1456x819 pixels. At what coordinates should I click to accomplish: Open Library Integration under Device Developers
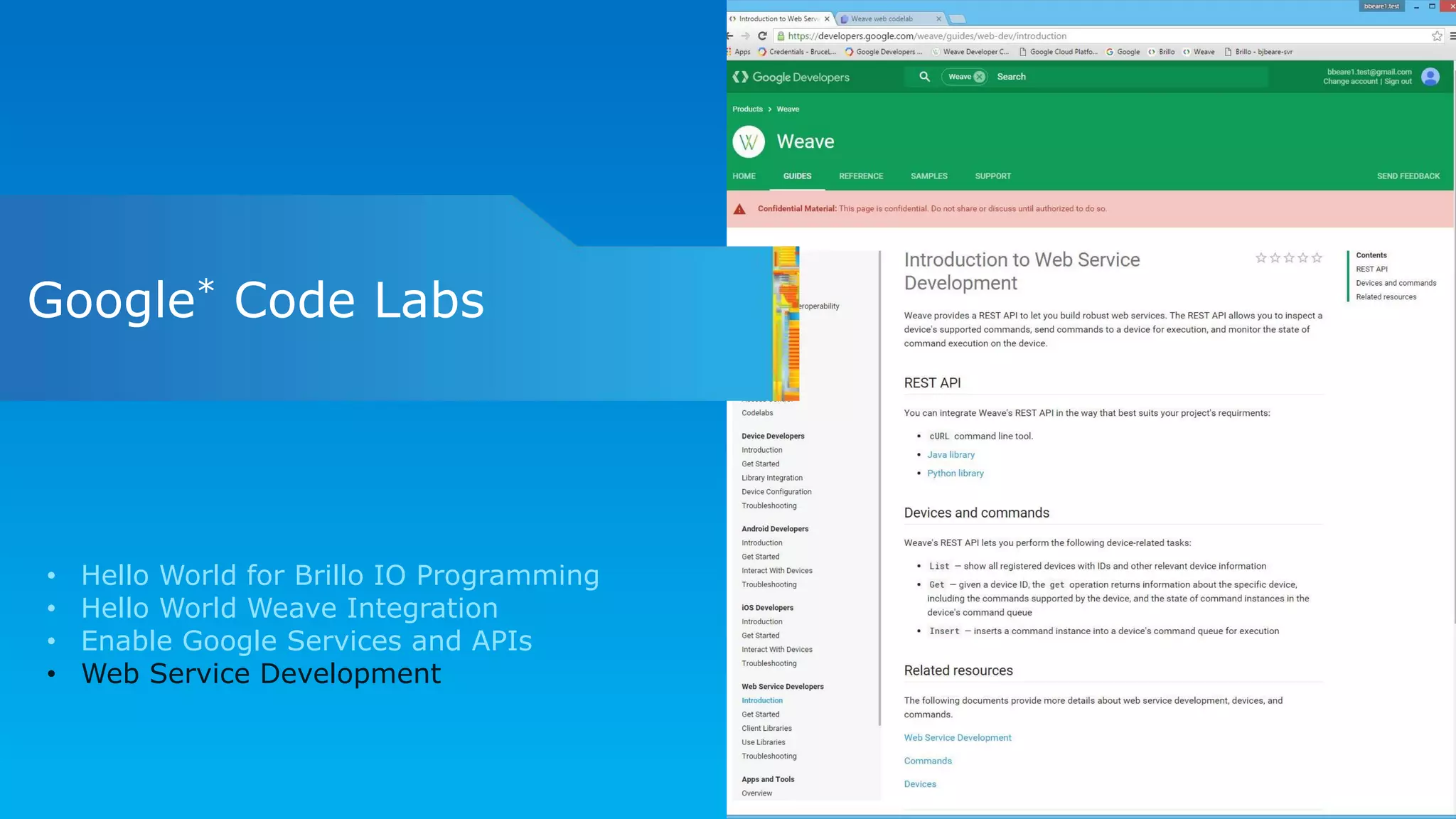click(x=772, y=478)
